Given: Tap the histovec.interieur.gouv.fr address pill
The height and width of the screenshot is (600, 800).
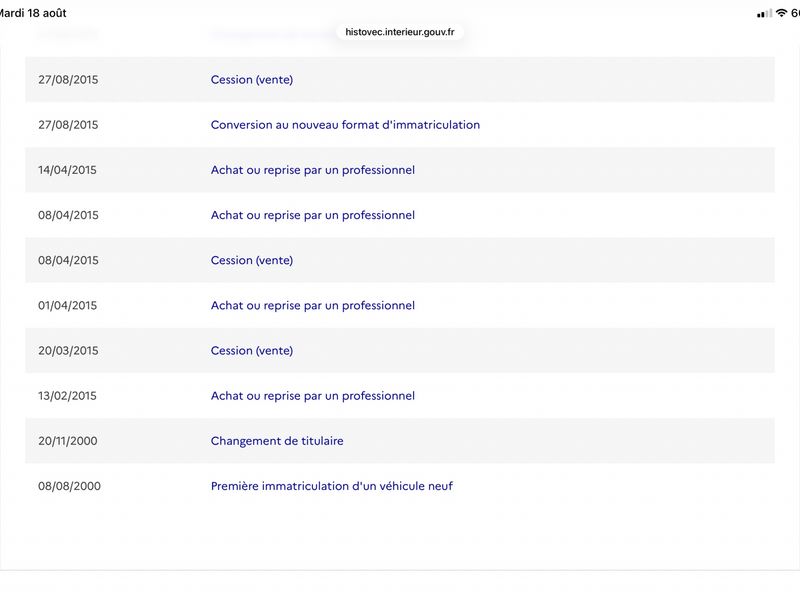Looking at the screenshot, I should coord(399,32).
